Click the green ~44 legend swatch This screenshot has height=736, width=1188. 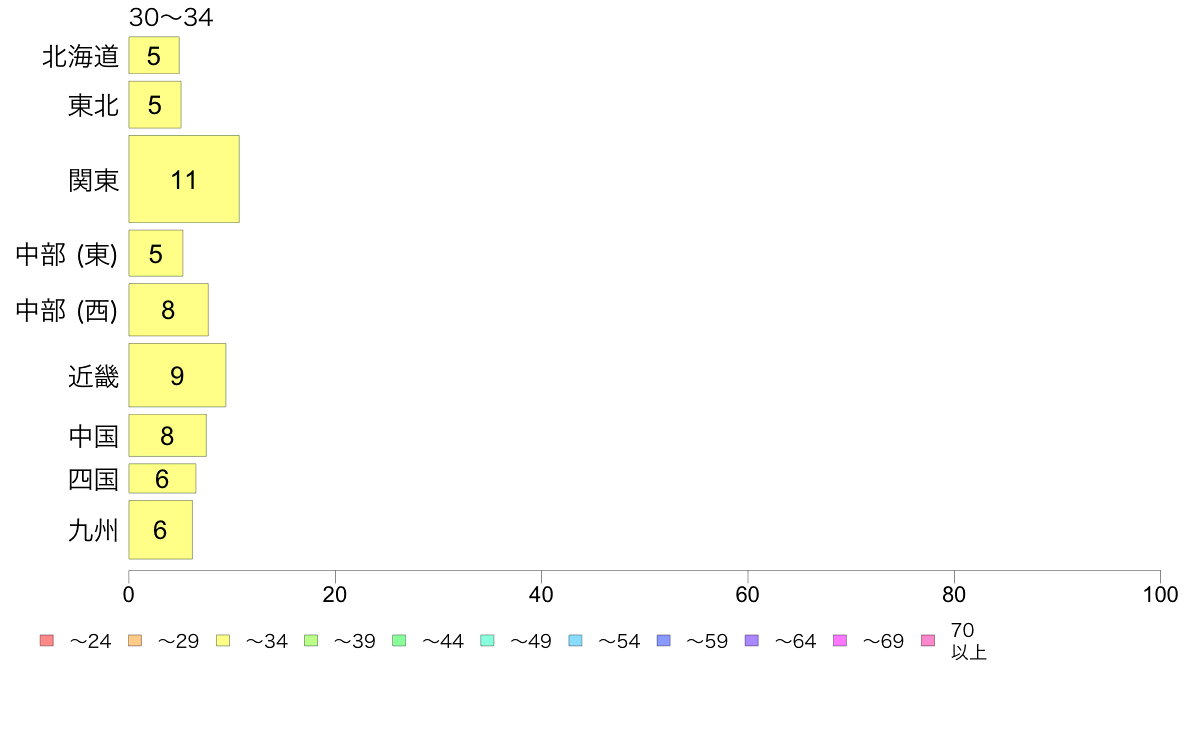pyautogui.click(x=399, y=640)
